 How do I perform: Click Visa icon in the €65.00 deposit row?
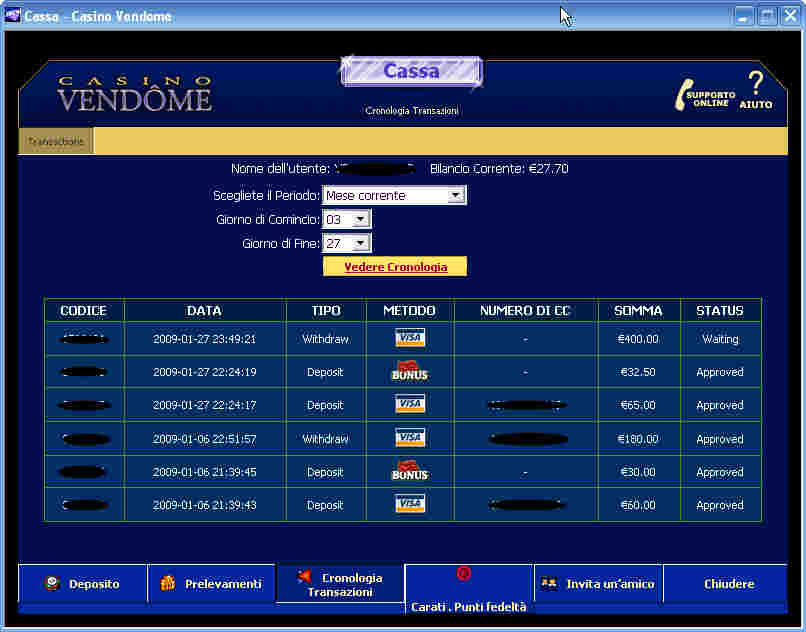pos(410,404)
